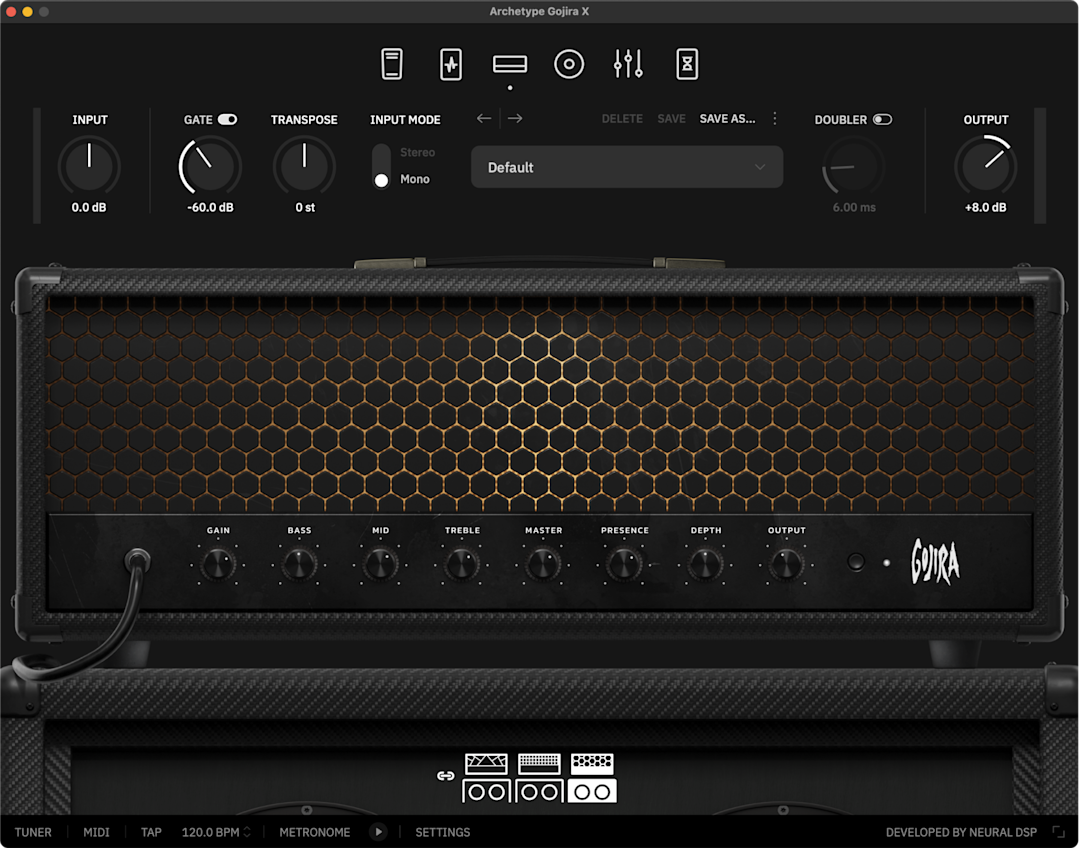Disable the DOUBLER toggle
This screenshot has width=1080, height=848.
[883, 118]
